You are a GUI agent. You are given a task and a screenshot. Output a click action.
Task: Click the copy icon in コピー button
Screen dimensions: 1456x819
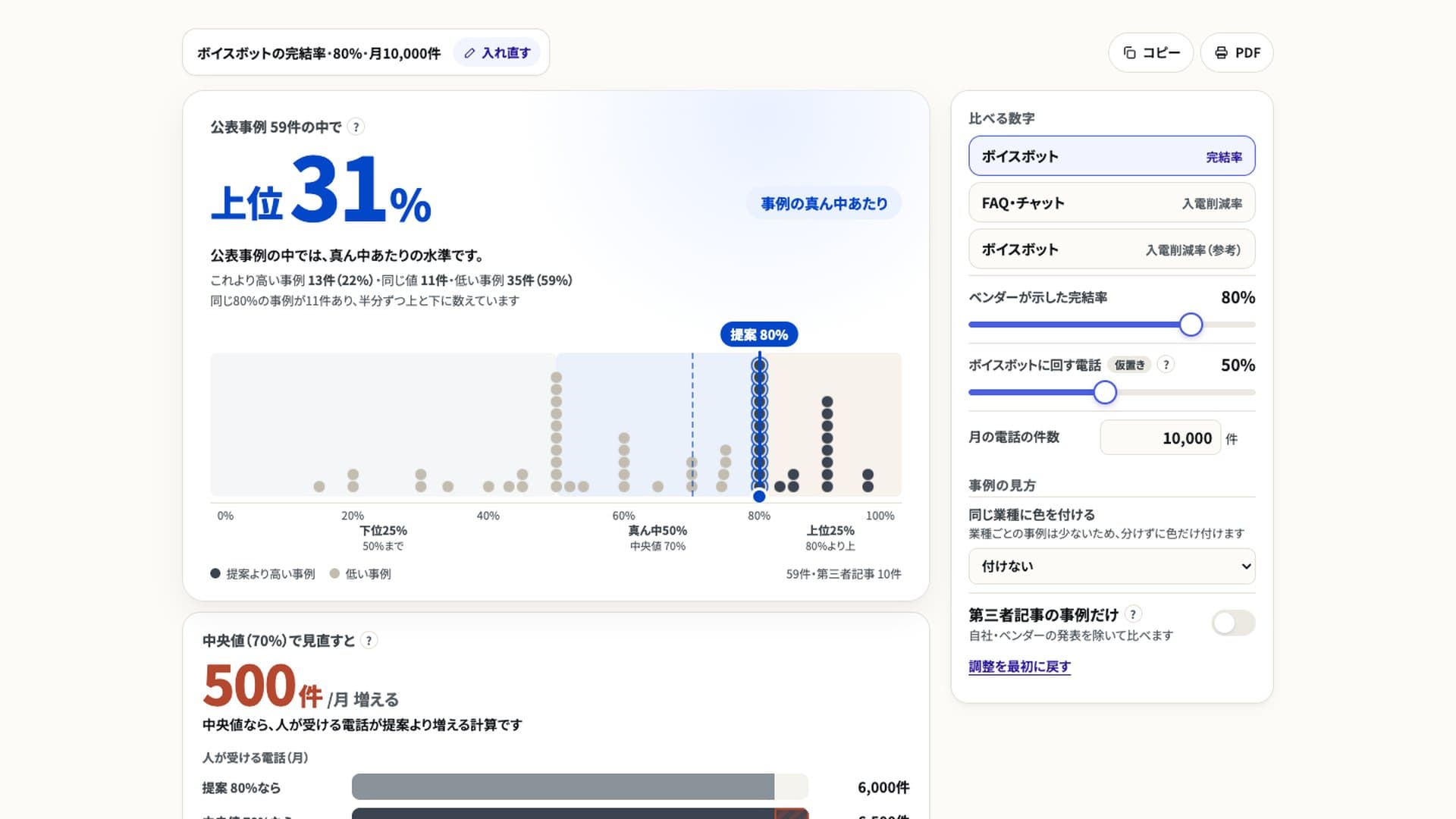click(x=1129, y=52)
